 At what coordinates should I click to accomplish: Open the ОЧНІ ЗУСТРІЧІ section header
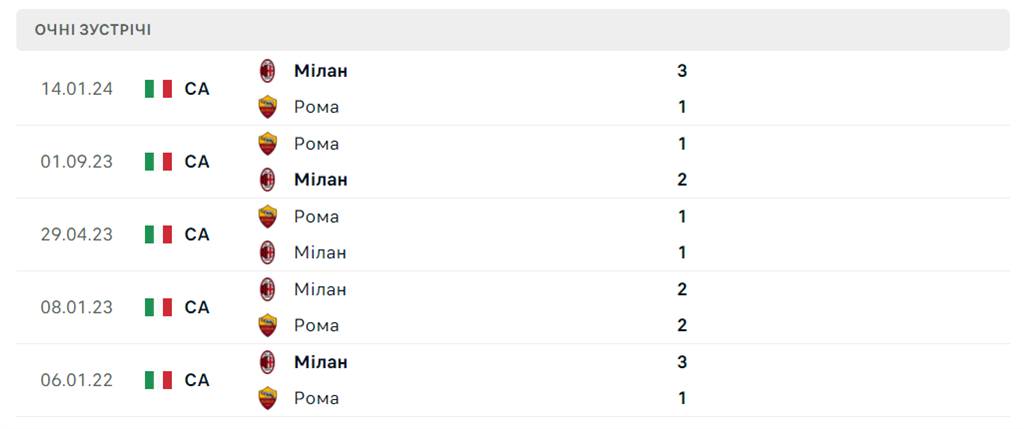coord(93,30)
